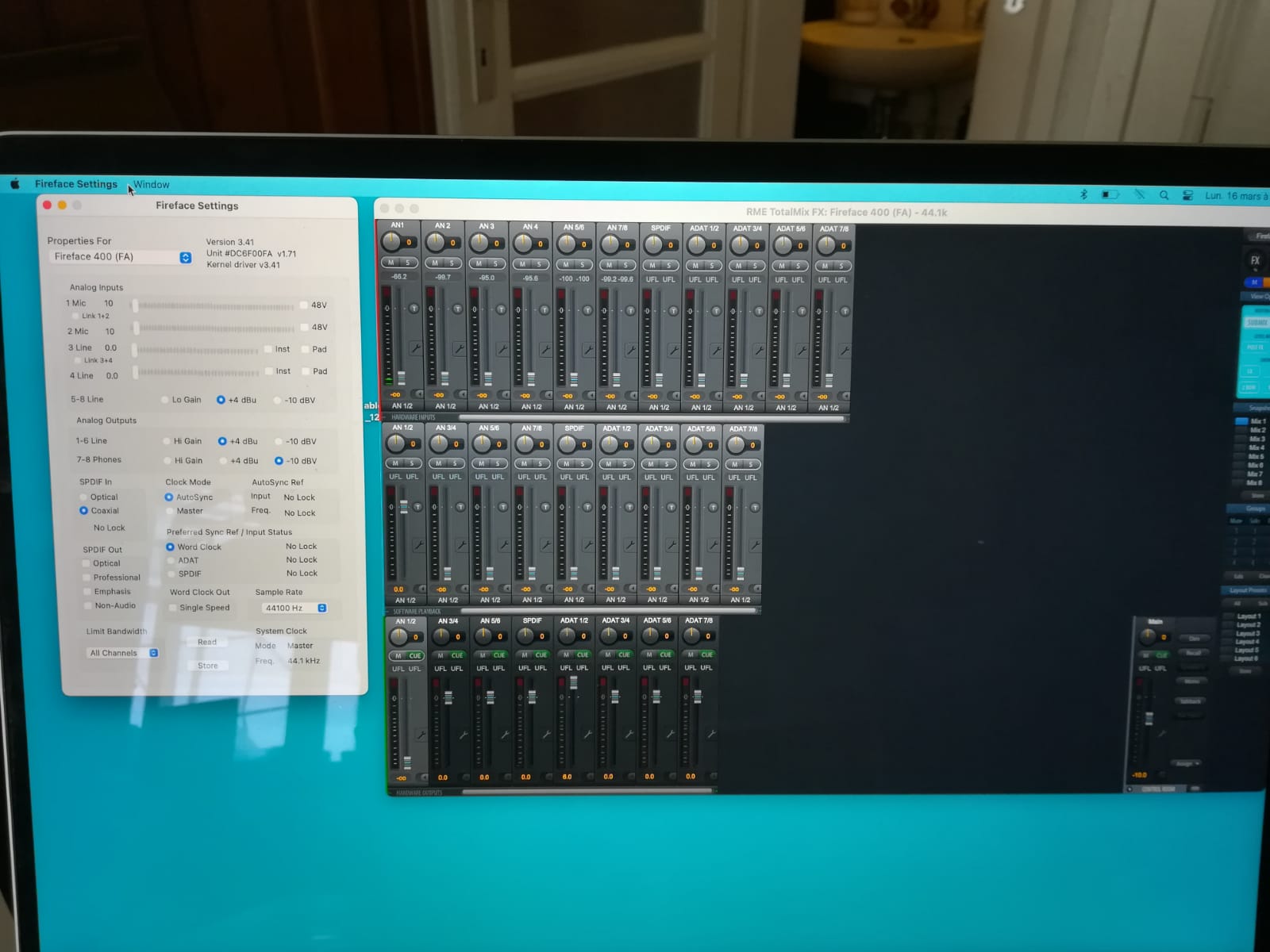1270x952 pixels.
Task: Enable Single Speed word clock output
Action: pos(173,608)
